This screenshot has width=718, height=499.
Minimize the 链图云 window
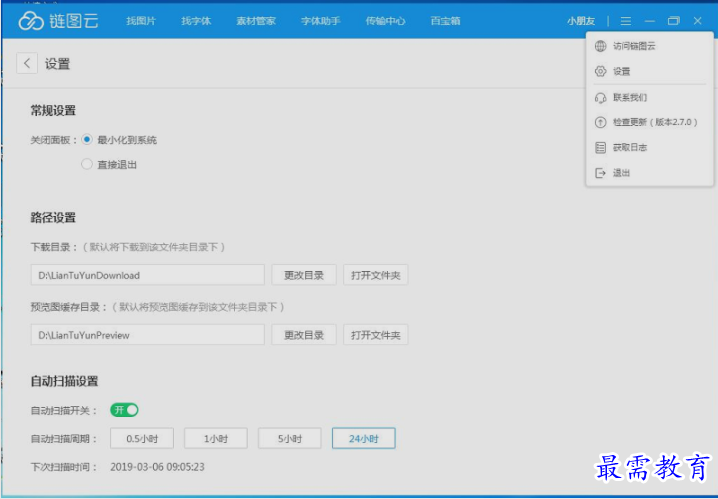(649, 21)
